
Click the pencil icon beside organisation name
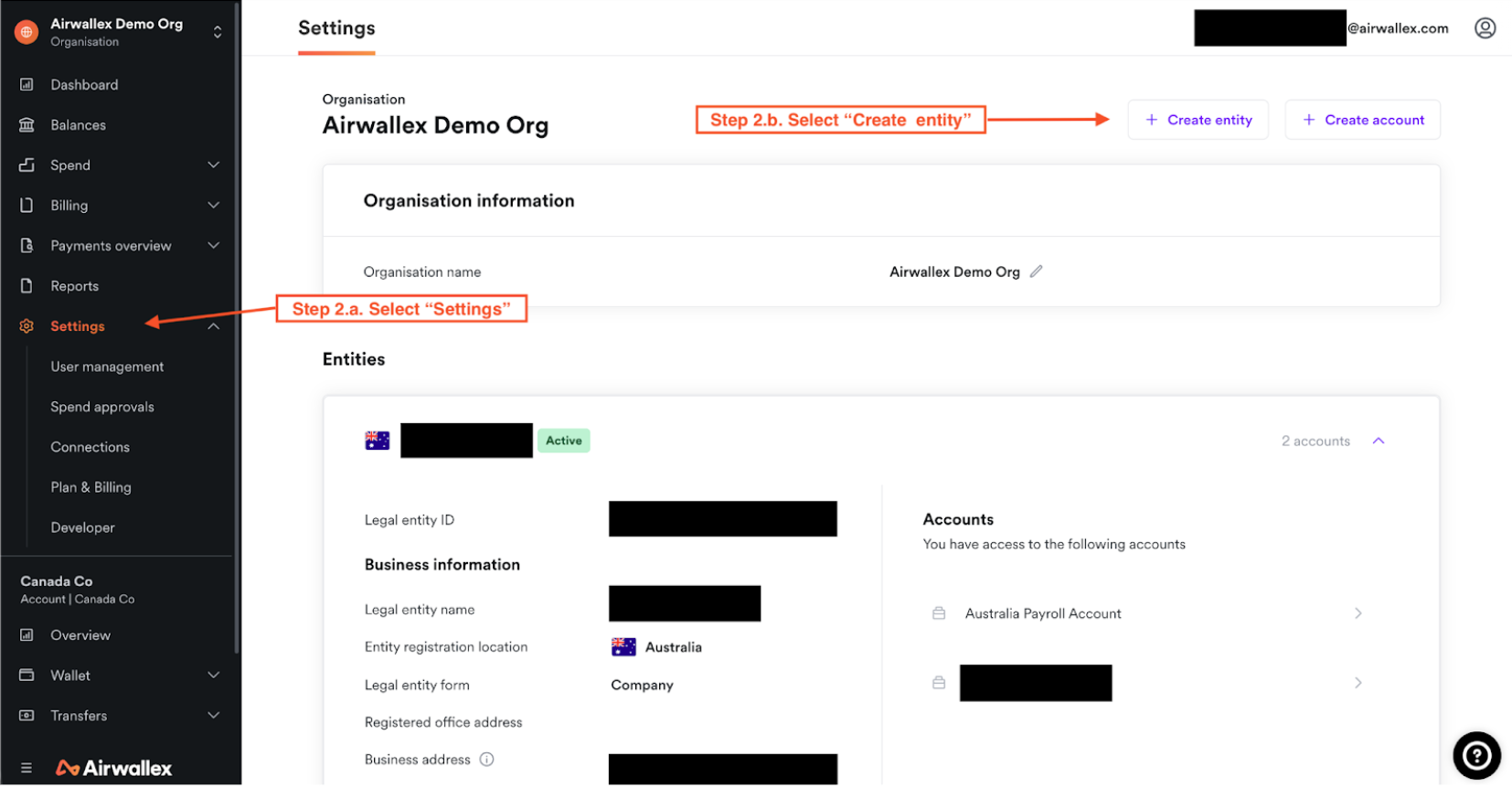pos(1036,272)
